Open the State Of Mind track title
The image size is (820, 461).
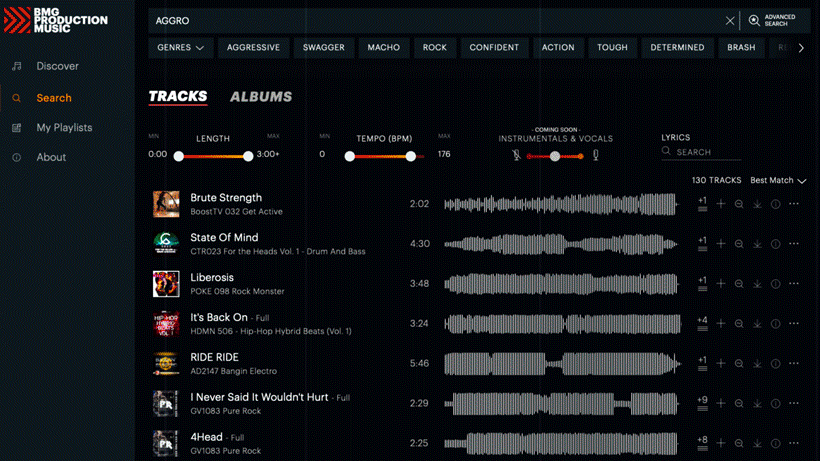click(224, 237)
